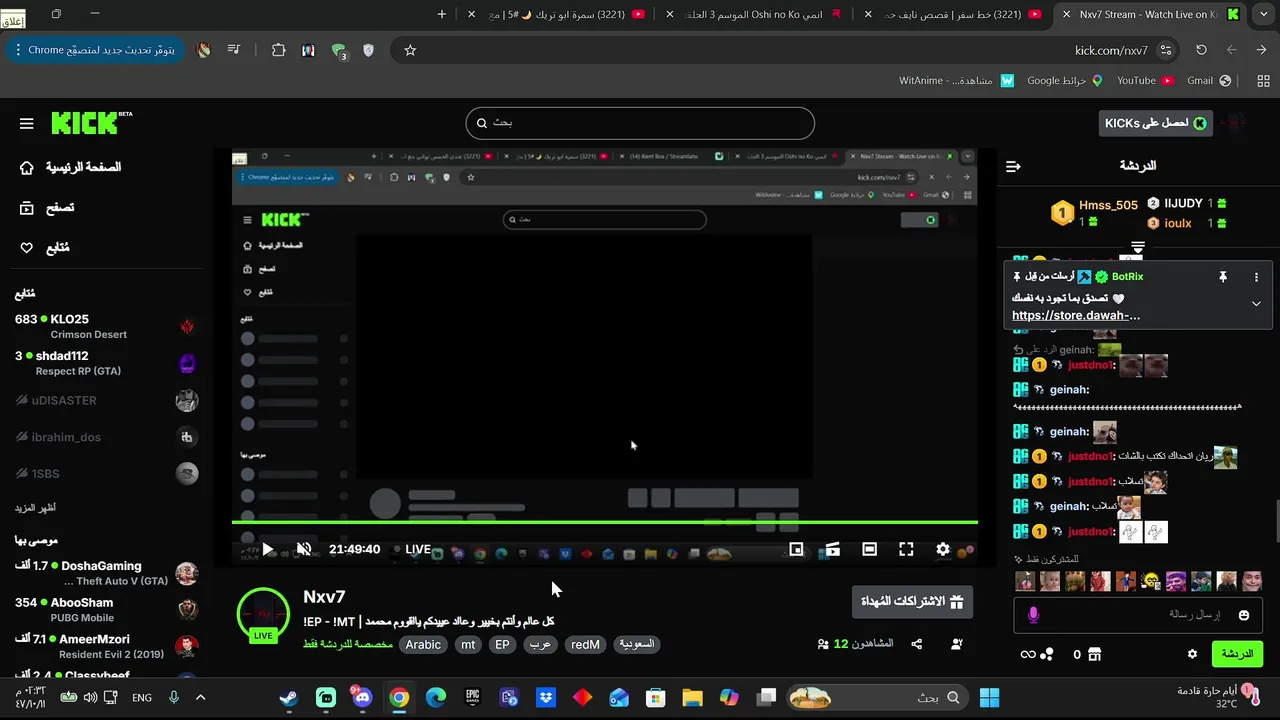Collapse chat panel with arrow icon
The image size is (1280, 720).
click(x=1013, y=166)
